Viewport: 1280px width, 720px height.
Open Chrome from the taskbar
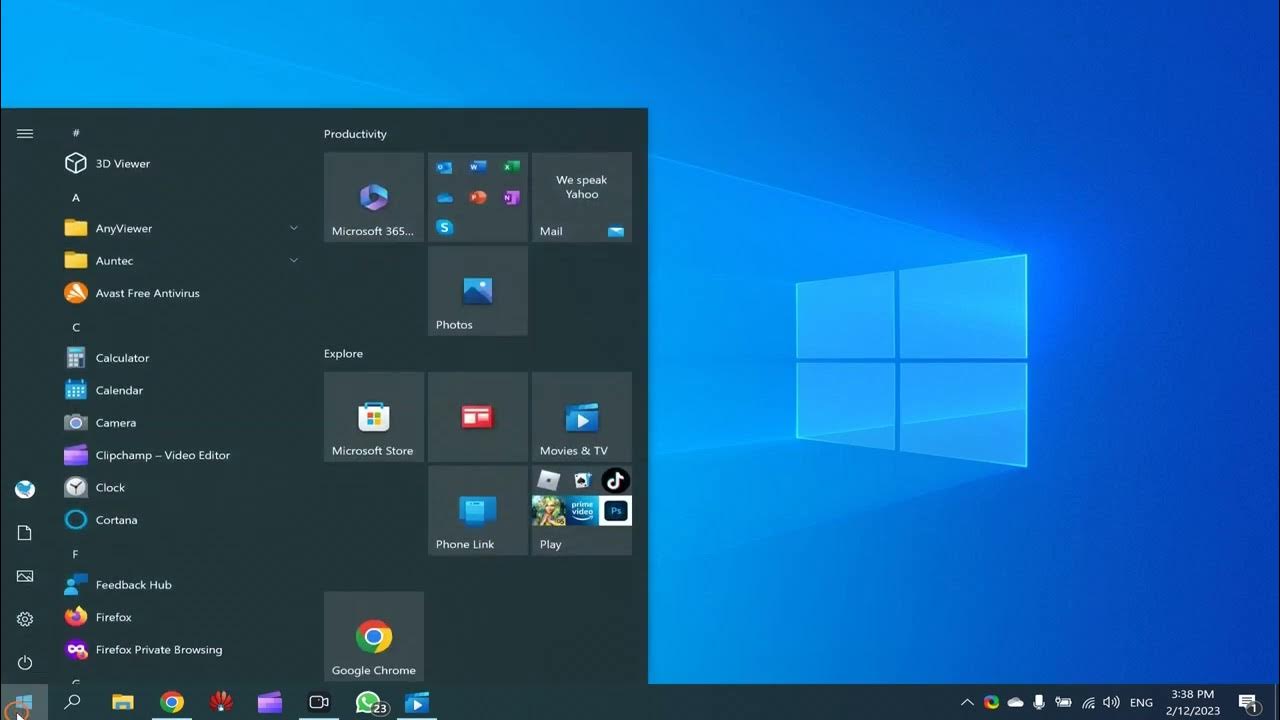click(x=172, y=703)
